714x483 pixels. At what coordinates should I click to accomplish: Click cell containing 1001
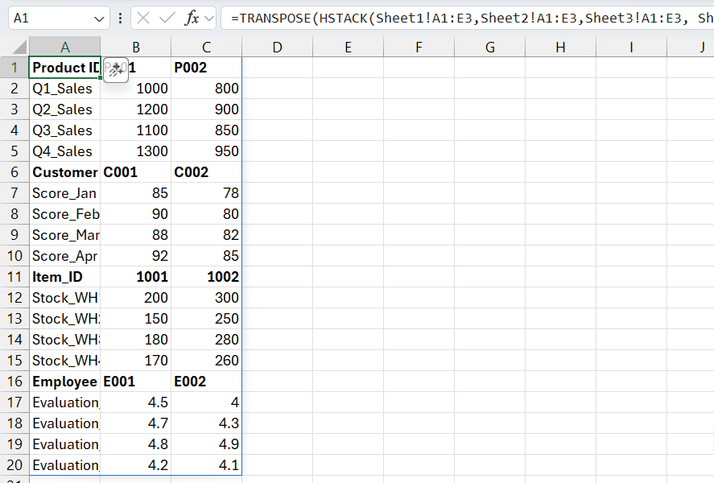(x=136, y=277)
